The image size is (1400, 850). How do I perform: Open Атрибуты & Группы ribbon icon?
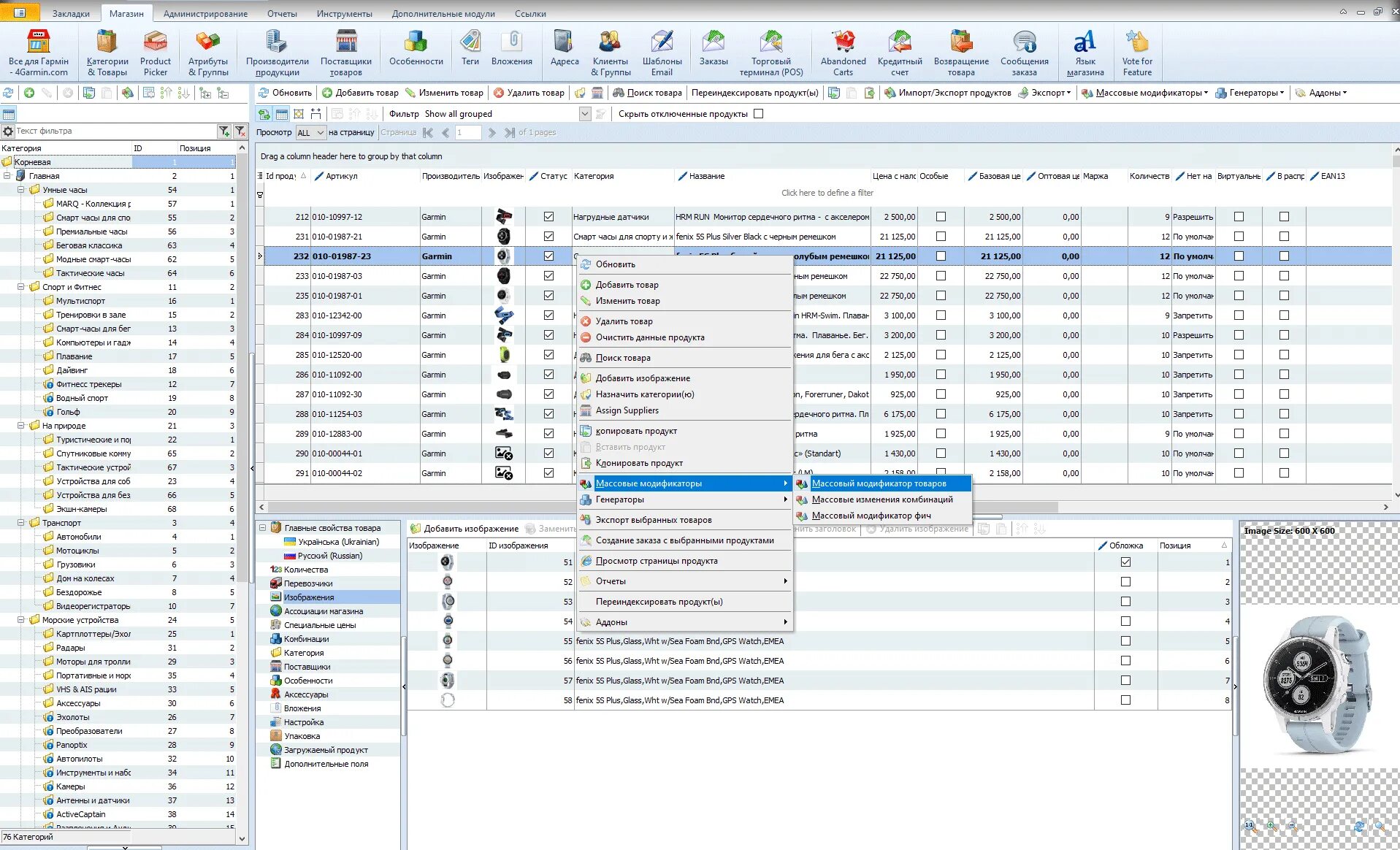[x=208, y=53]
